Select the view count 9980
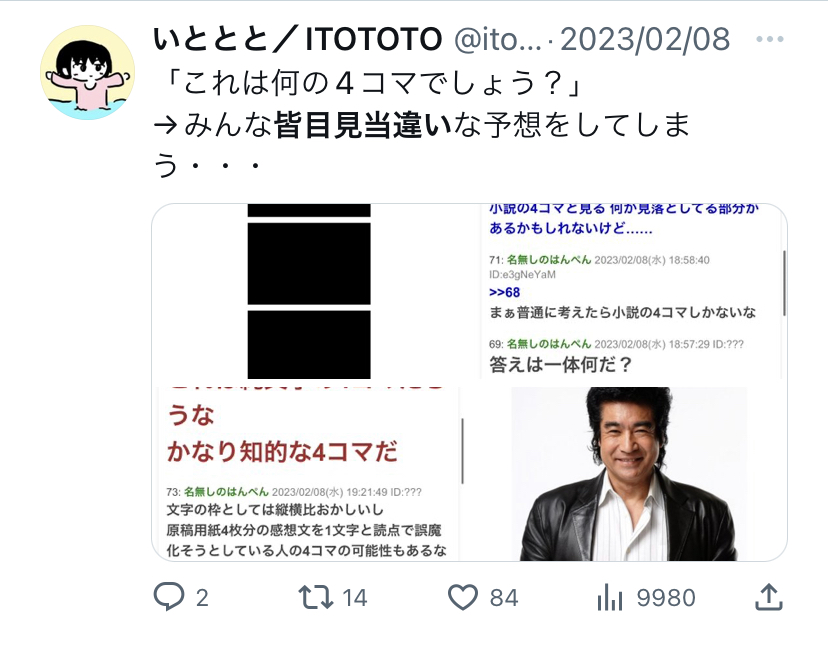 point(666,598)
